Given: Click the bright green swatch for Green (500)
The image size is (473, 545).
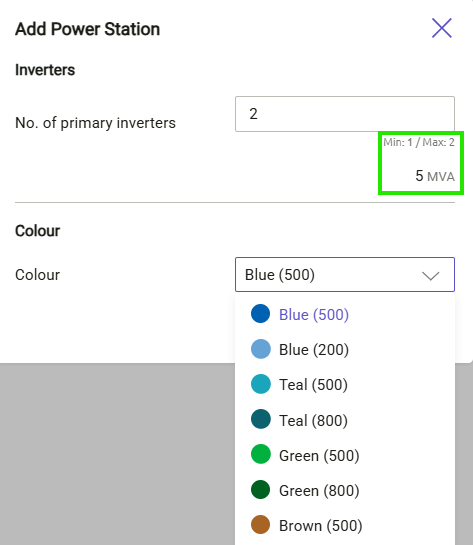Looking at the screenshot, I should coord(261,454).
